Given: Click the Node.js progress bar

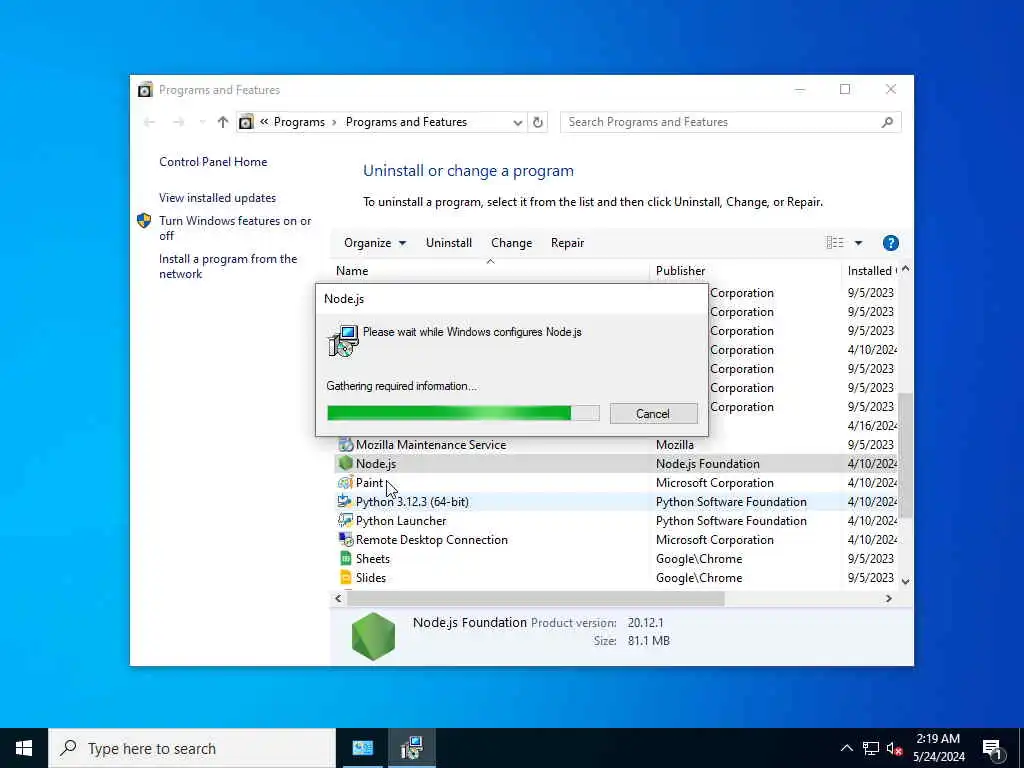Looking at the screenshot, I should [x=463, y=413].
